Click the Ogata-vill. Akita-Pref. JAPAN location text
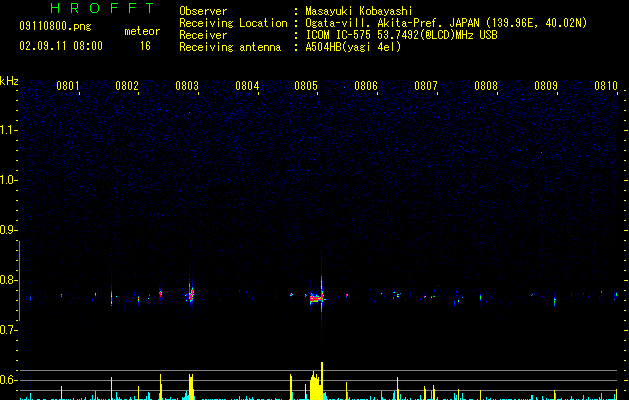This screenshot has height=400, width=629. coord(446,23)
